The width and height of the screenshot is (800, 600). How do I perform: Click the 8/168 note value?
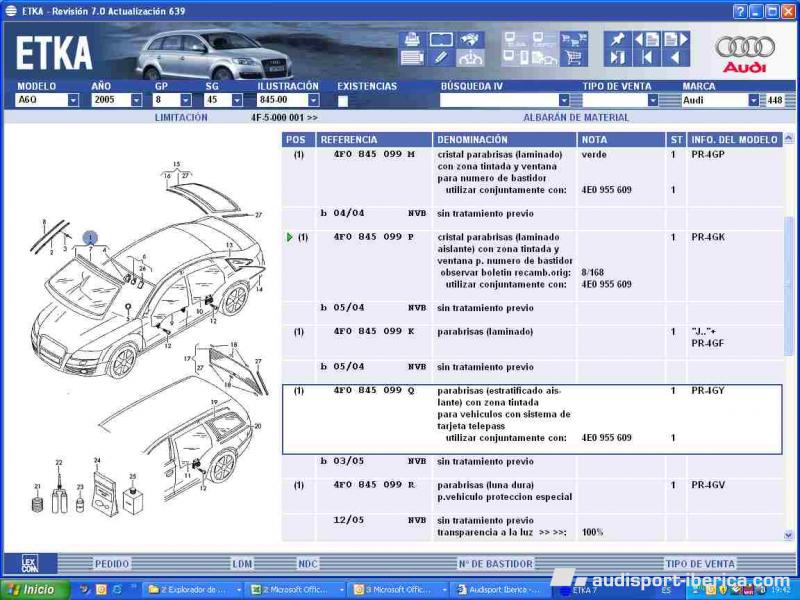592,272
